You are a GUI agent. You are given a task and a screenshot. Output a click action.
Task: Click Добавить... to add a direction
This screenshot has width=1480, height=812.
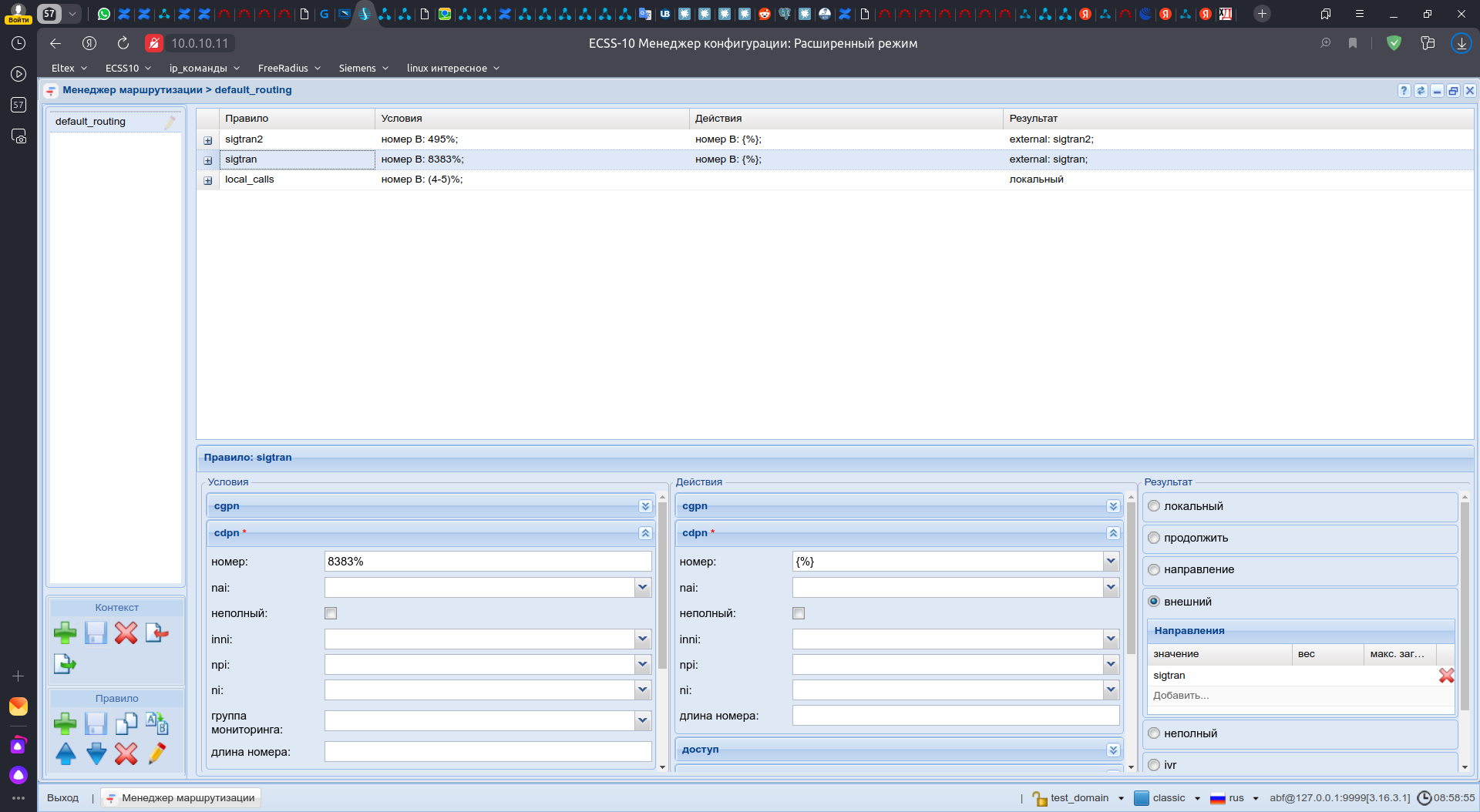tap(1181, 696)
